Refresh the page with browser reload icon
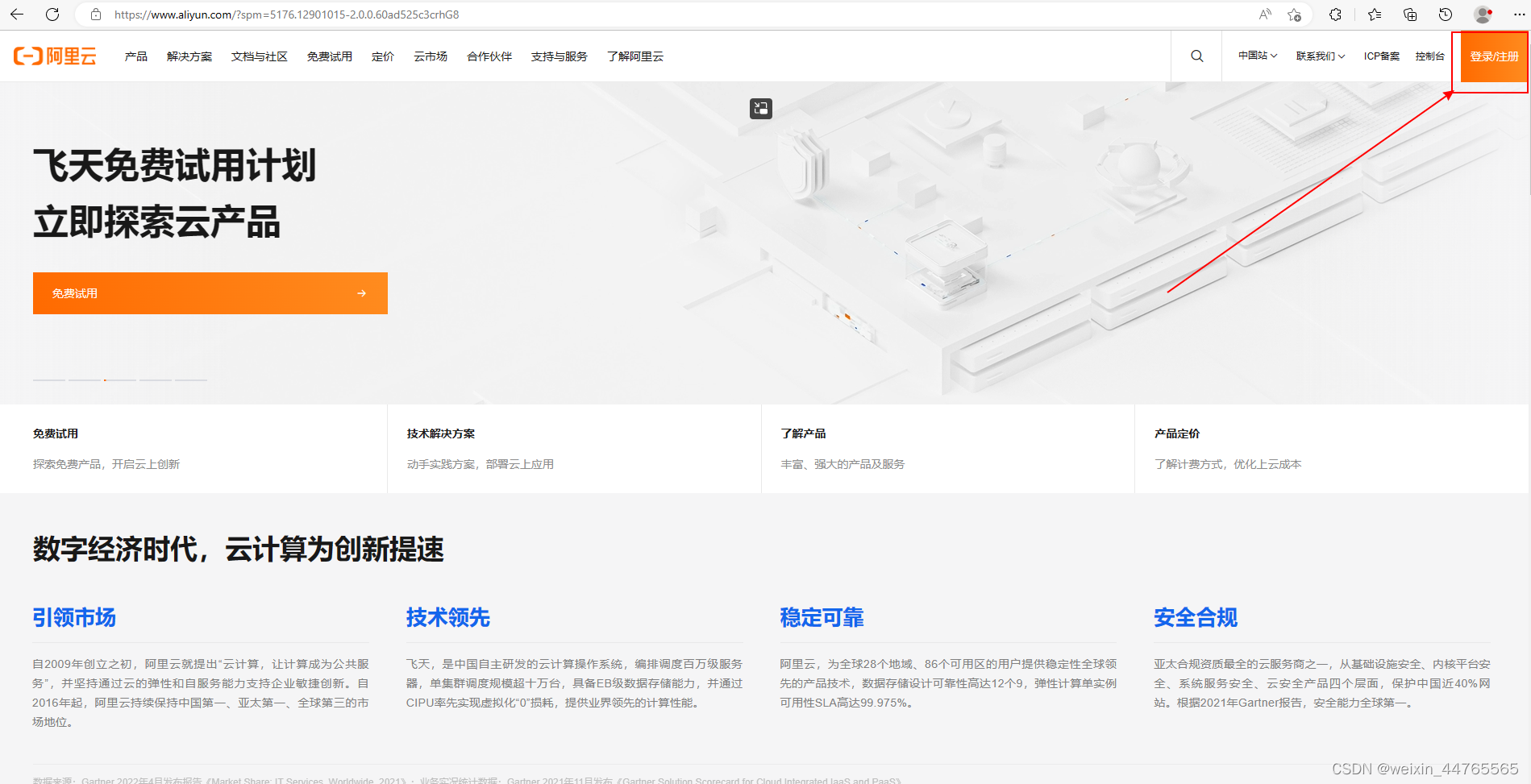Screen dimensions: 1531x784 pos(53,14)
